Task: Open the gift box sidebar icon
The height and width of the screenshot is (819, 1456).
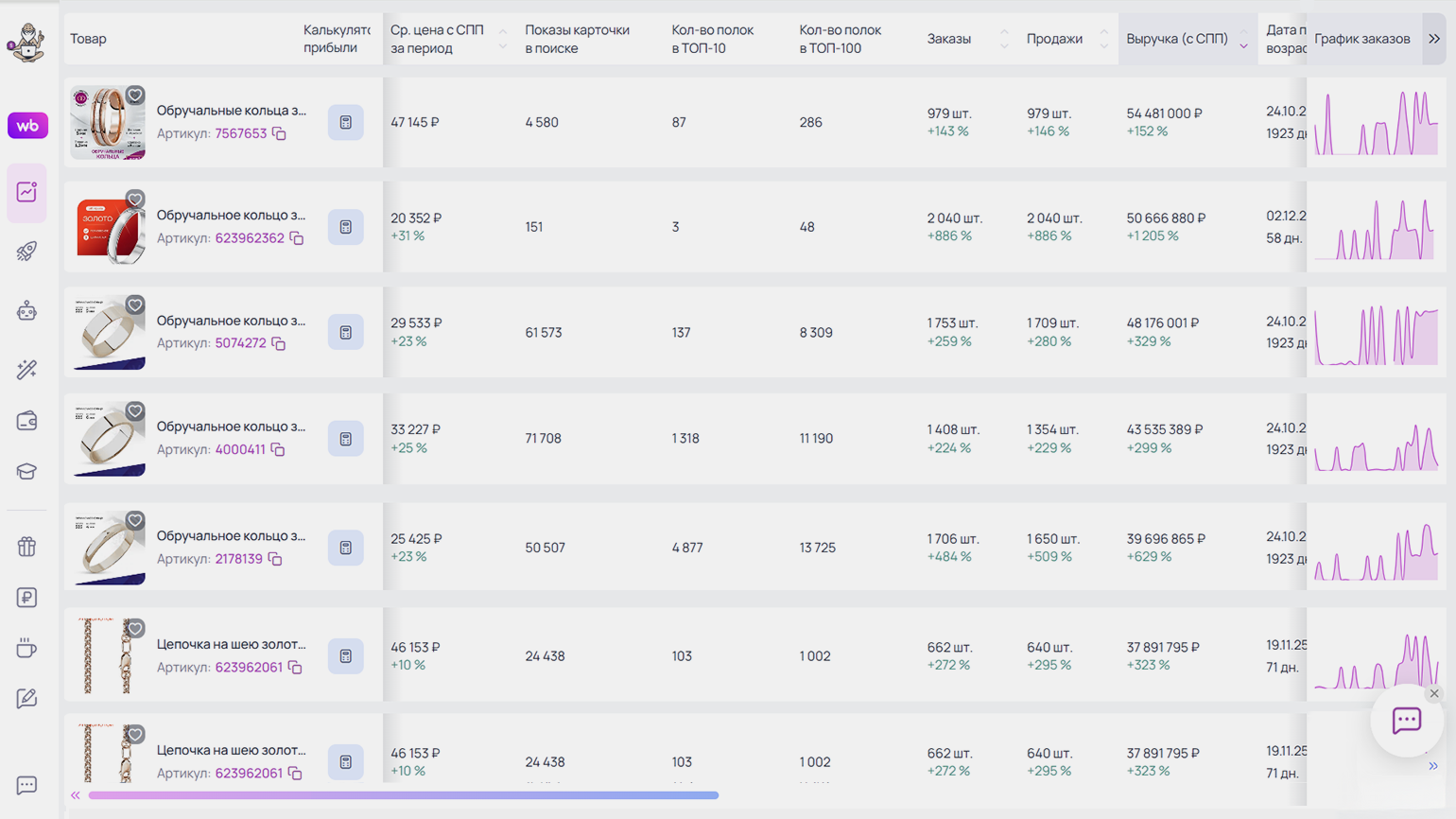Action: 26,547
